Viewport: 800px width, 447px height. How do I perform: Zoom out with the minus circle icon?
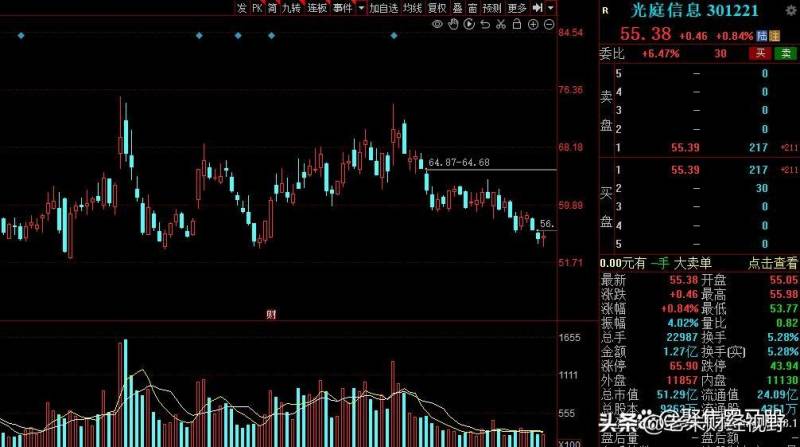pyautogui.click(x=549, y=24)
